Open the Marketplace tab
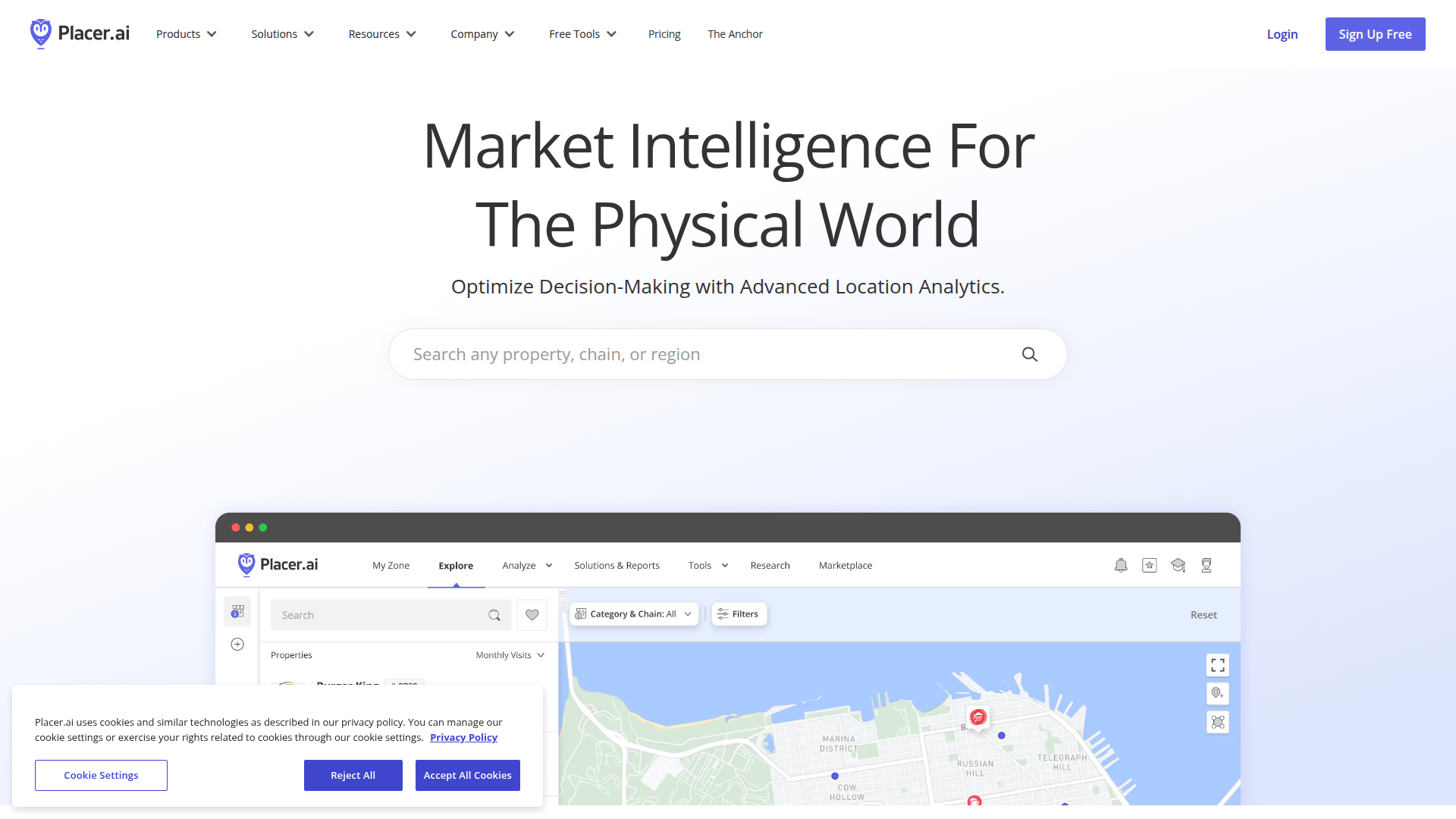Screen dimensions: 1456x819 [846, 566]
